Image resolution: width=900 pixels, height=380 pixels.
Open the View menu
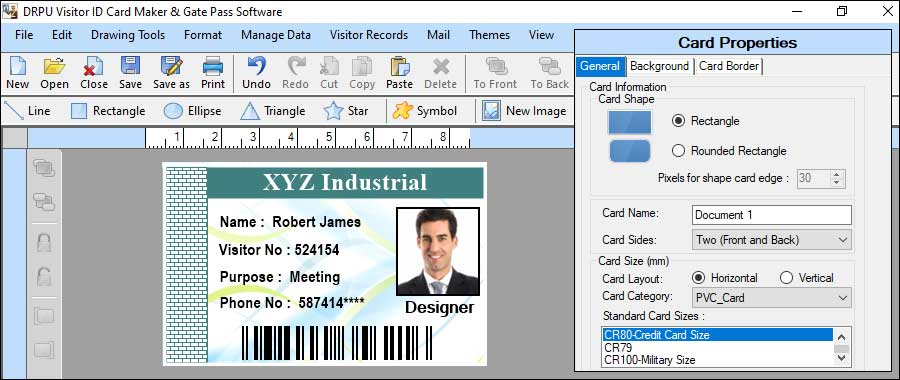[x=541, y=35]
